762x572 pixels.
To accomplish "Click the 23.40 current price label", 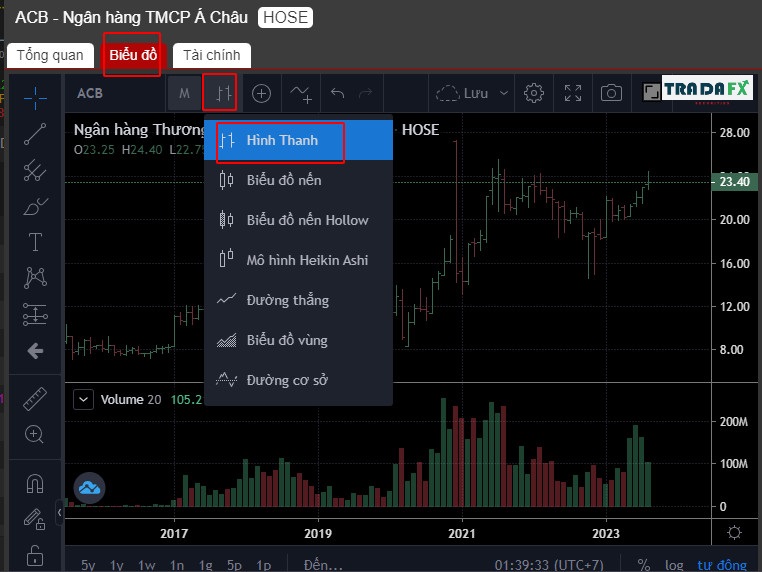I will point(734,182).
